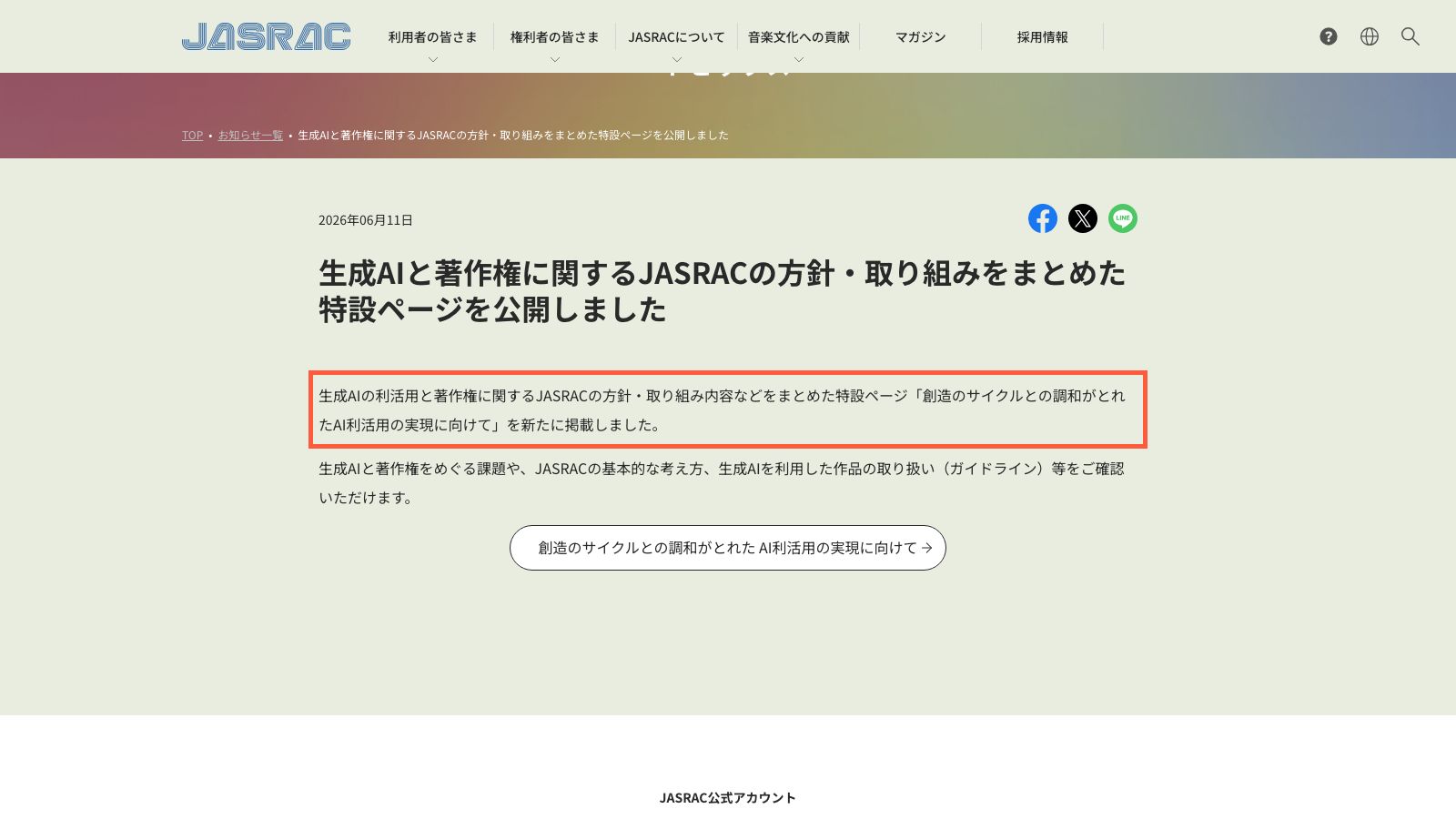Open the JASRACについて menu

click(x=677, y=37)
